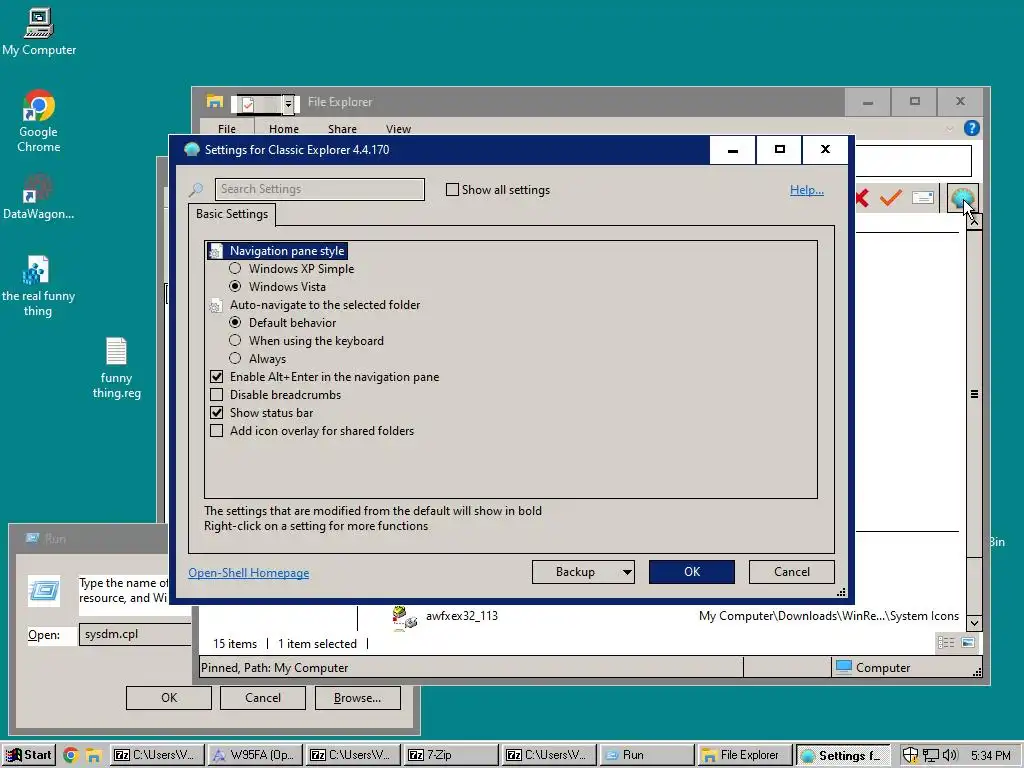Click the blue Help question mark icon in File Explorer
Image resolution: width=1024 pixels, height=768 pixels.
(x=971, y=128)
